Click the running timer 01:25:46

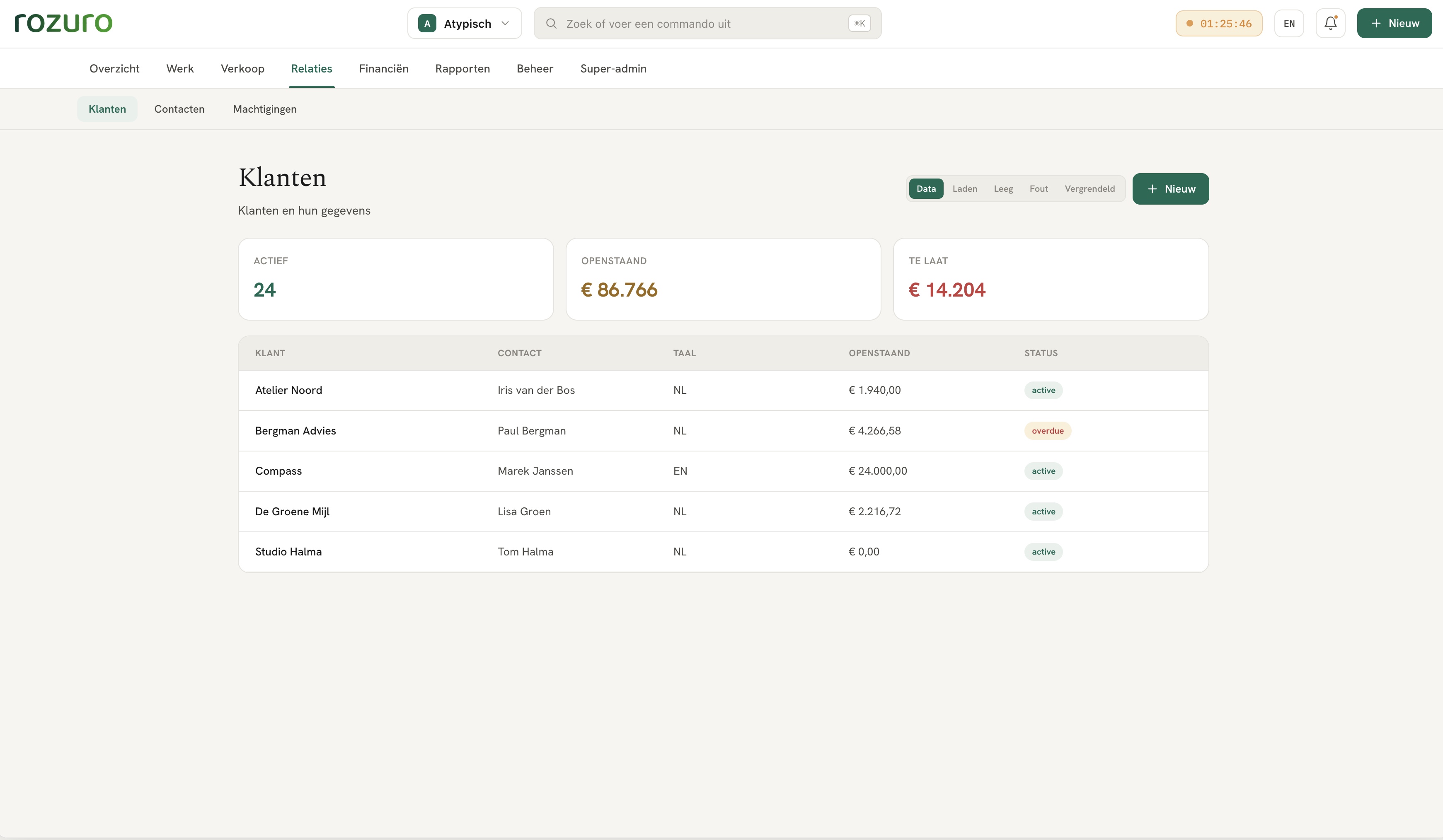pyautogui.click(x=1218, y=24)
